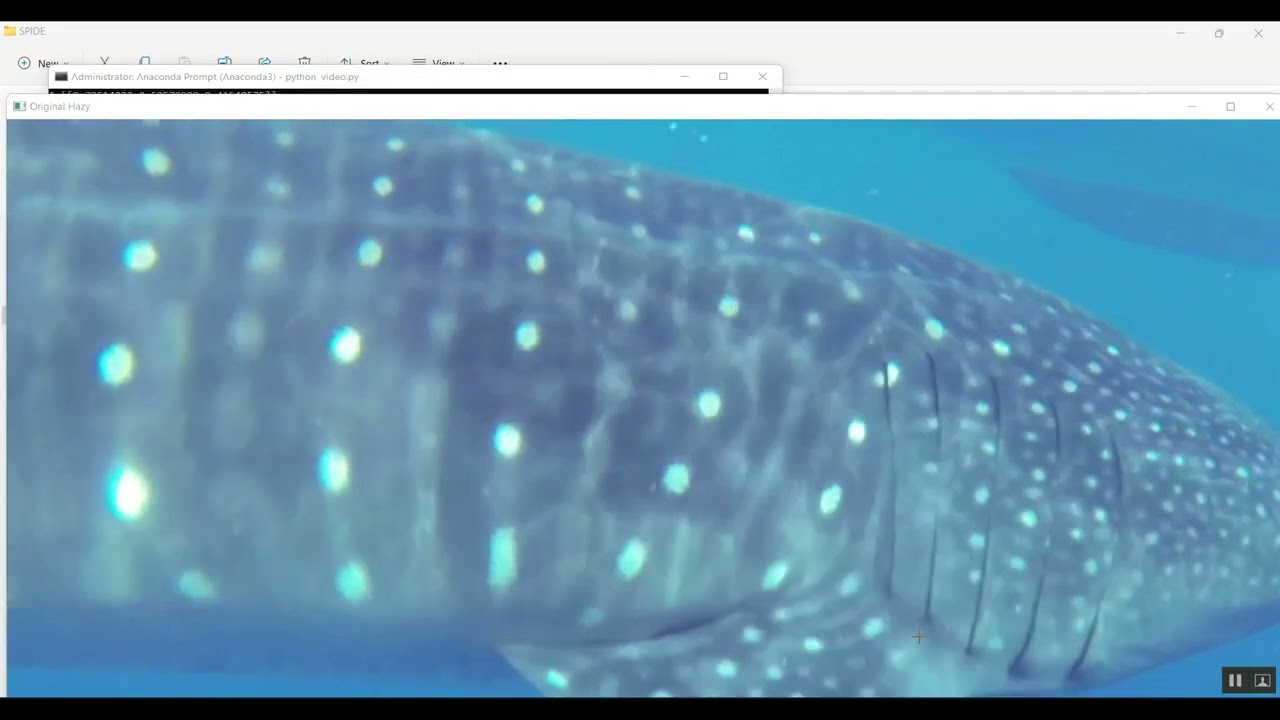The width and height of the screenshot is (1280, 720).
Task: Open the New menu in File Explorer
Action: click(43, 62)
